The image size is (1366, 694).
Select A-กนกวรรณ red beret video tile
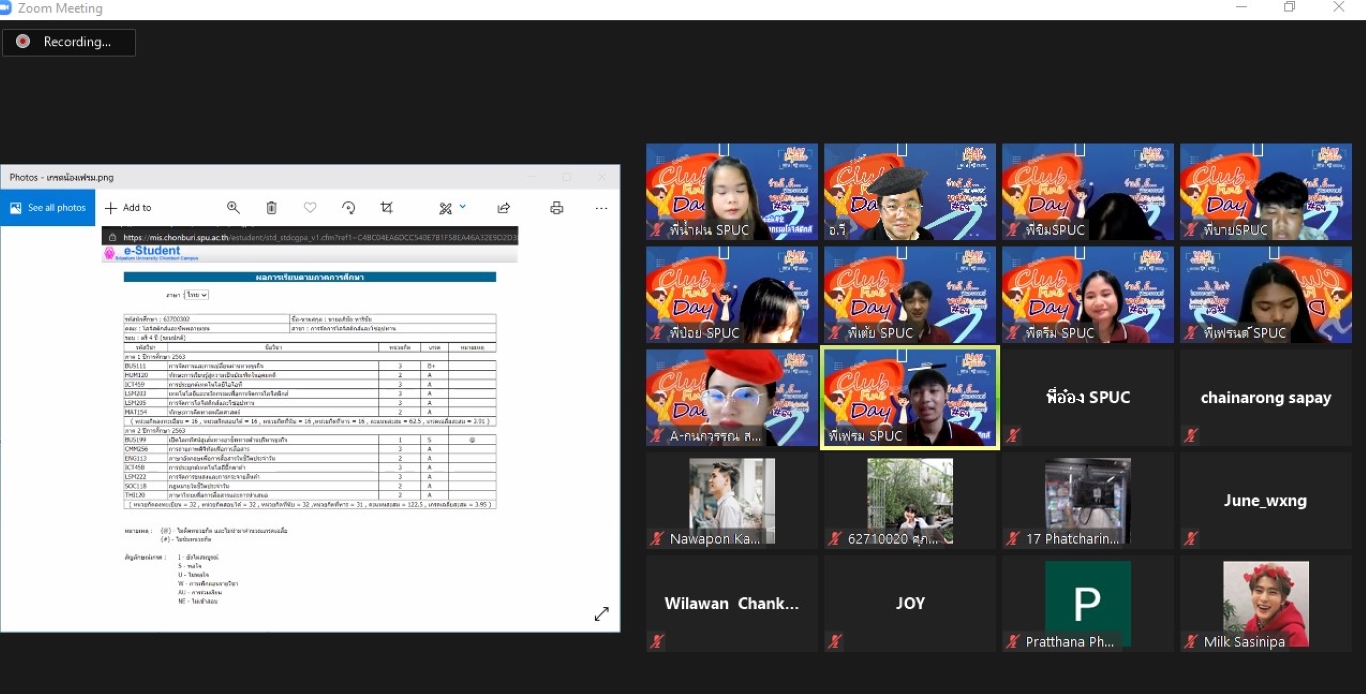tap(732, 398)
